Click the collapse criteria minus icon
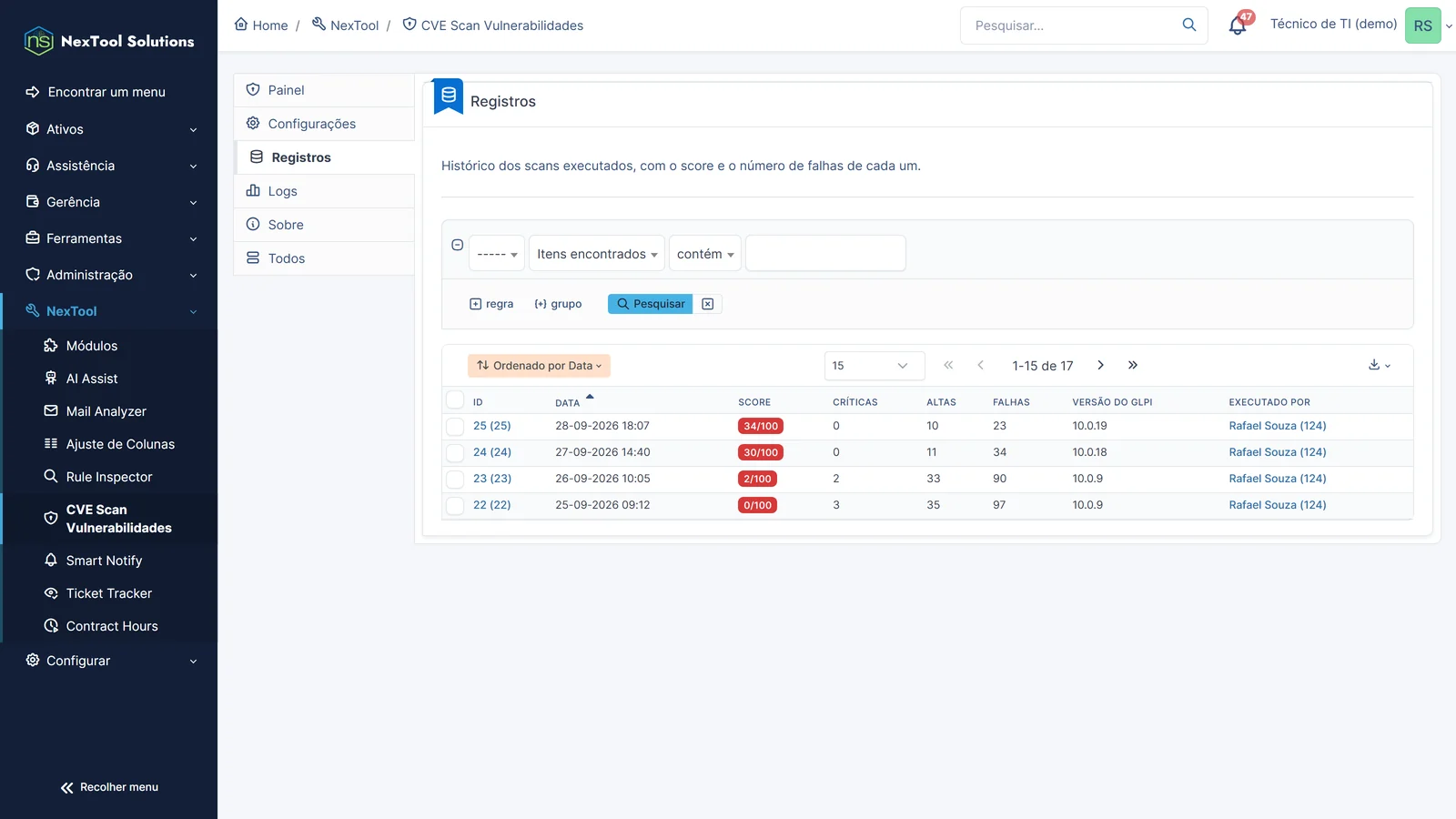 (458, 245)
